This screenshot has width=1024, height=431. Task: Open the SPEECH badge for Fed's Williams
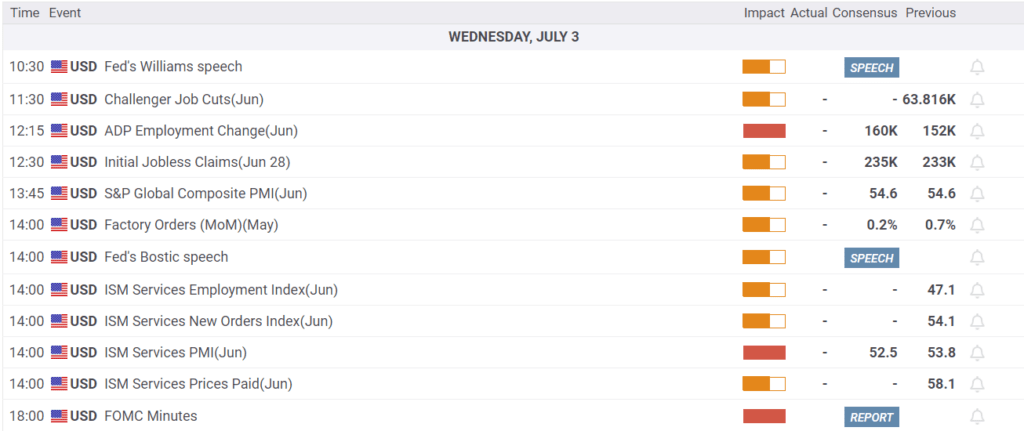point(871,68)
